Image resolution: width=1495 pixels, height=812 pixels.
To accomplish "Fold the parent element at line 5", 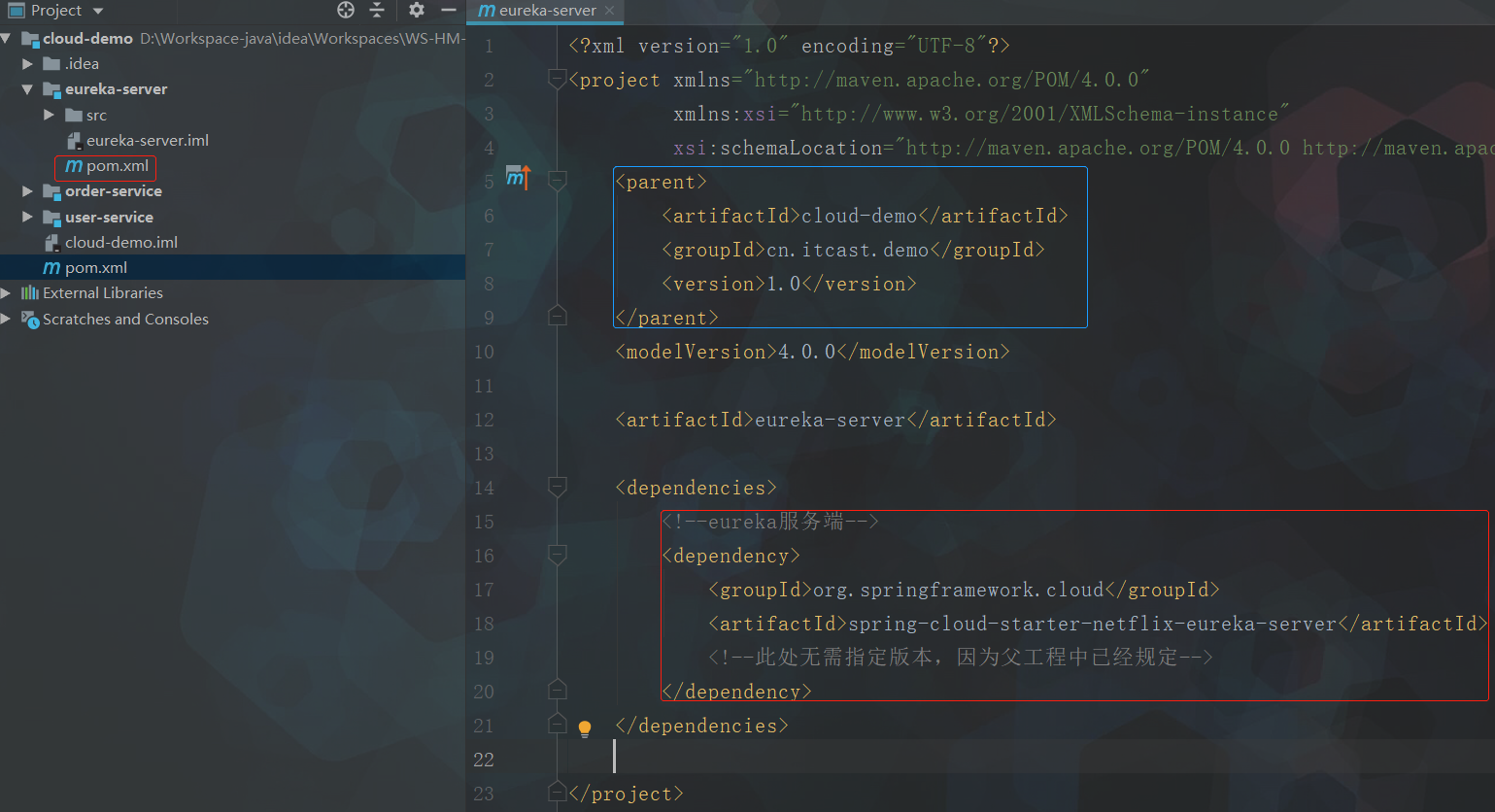I will tap(558, 180).
